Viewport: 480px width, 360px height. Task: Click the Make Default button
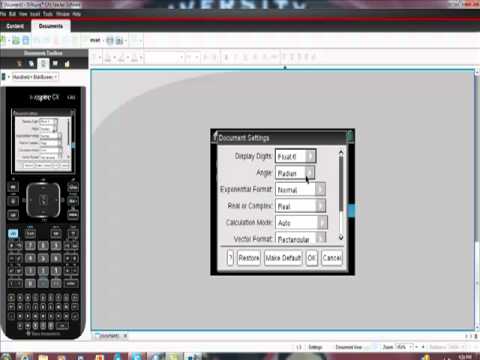(x=283, y=258)
